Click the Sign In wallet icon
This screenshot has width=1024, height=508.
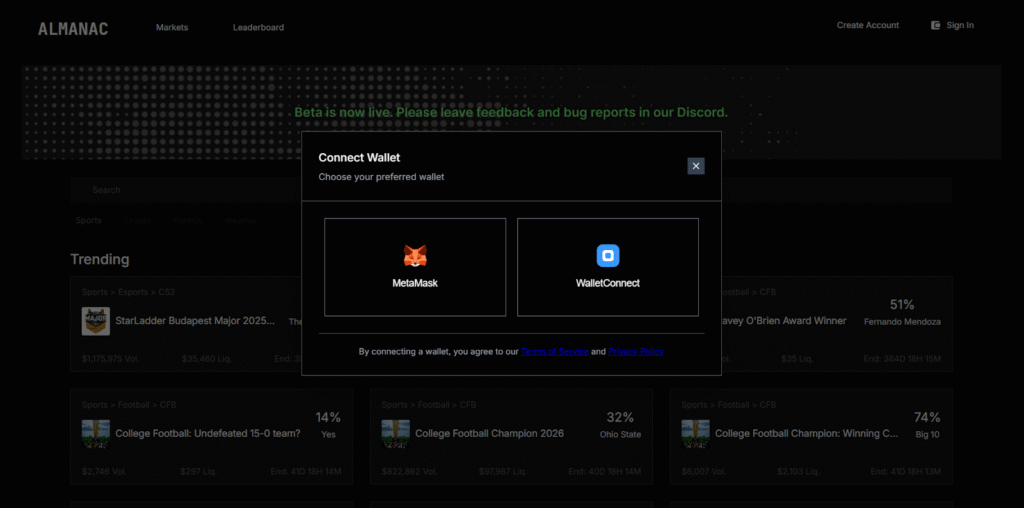click(x=935, y=26)
